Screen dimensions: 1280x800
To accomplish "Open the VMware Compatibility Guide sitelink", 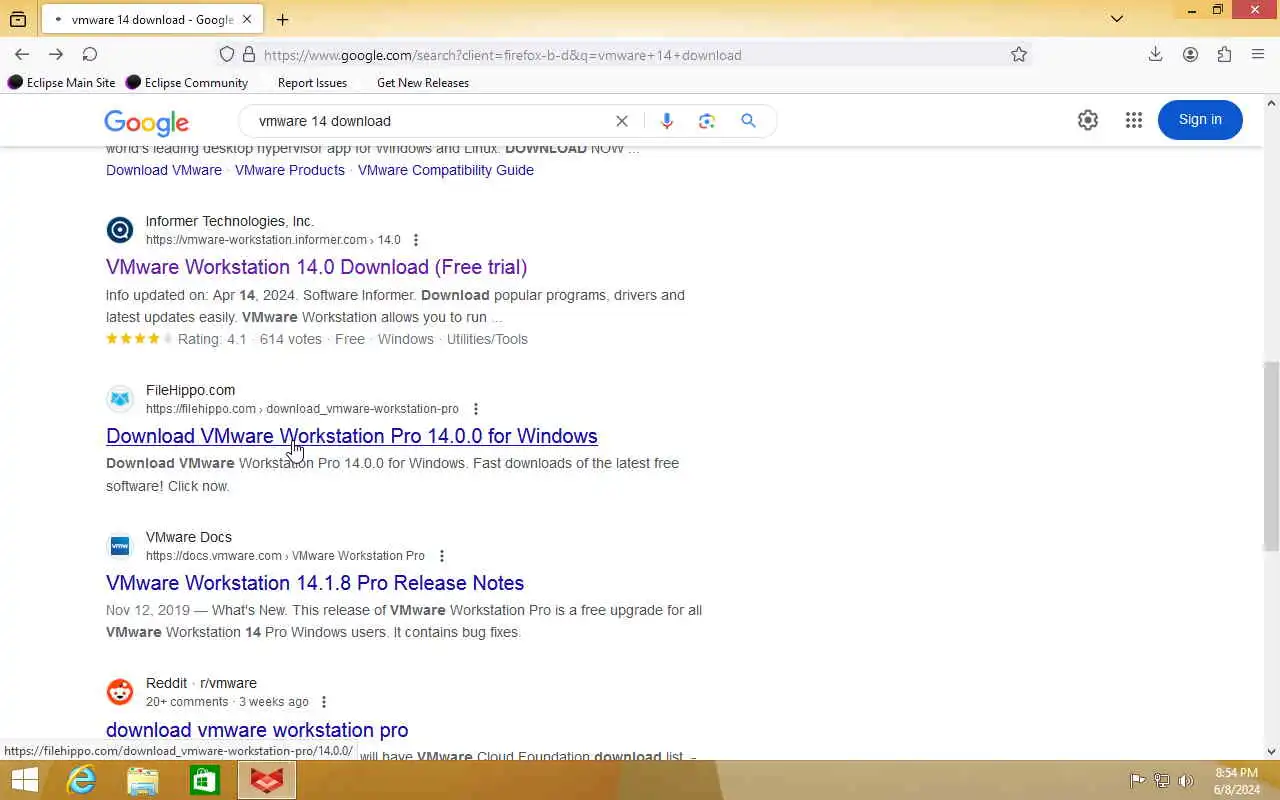I will tap(446, 170).
